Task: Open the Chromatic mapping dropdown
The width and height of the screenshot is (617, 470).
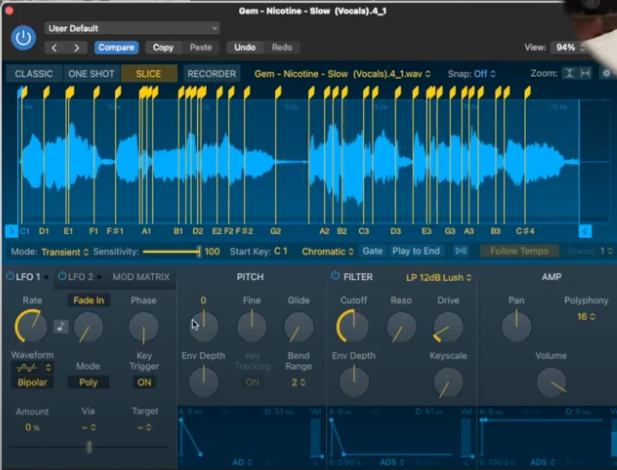Action: point(328,252)
